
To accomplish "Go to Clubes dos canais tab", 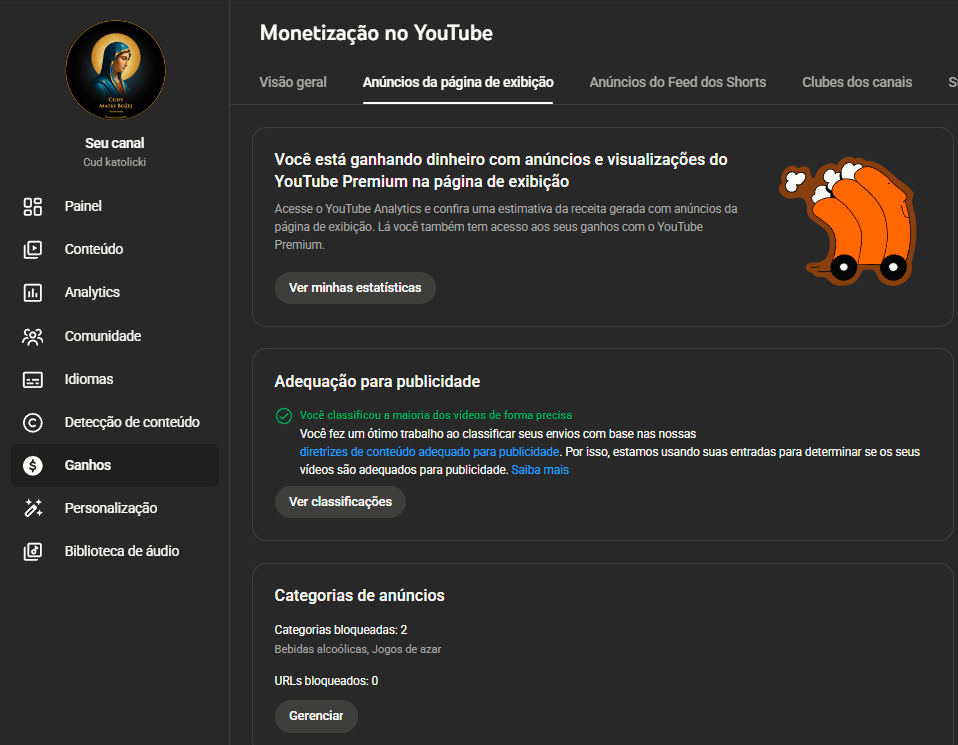I will click(857, 82).
